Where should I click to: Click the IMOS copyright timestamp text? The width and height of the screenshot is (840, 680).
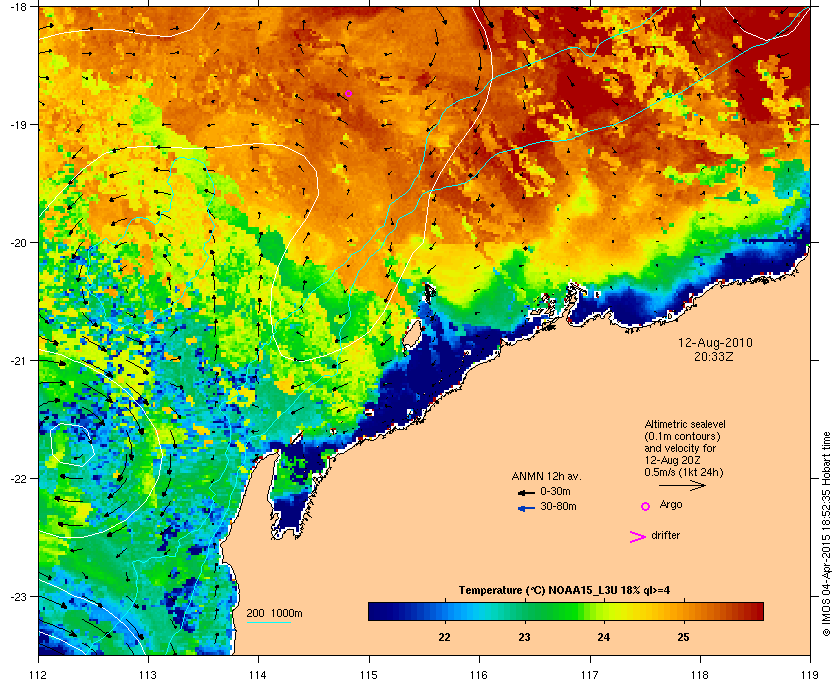826,534
